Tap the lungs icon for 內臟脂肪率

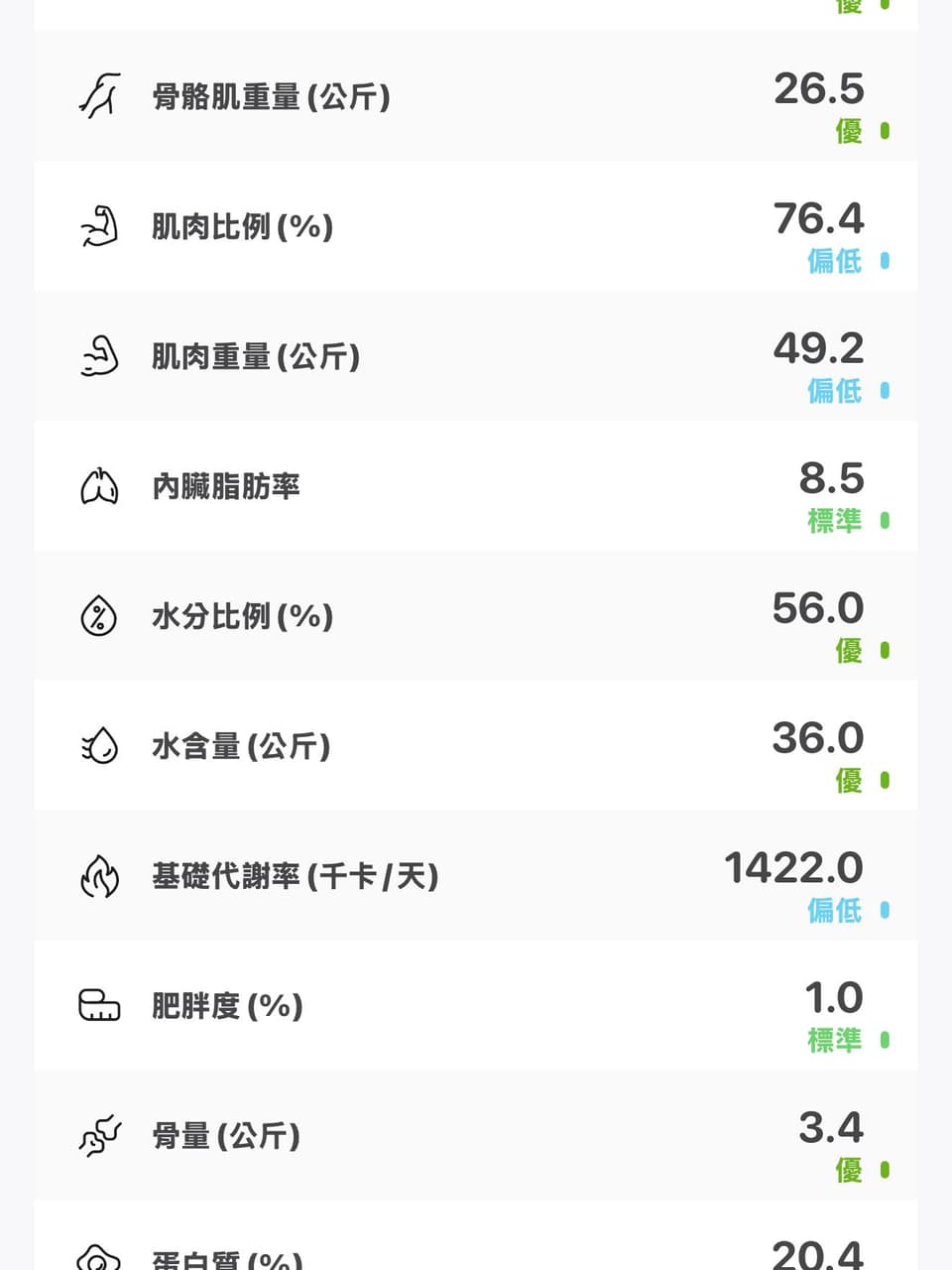click(x=99, y=486)
